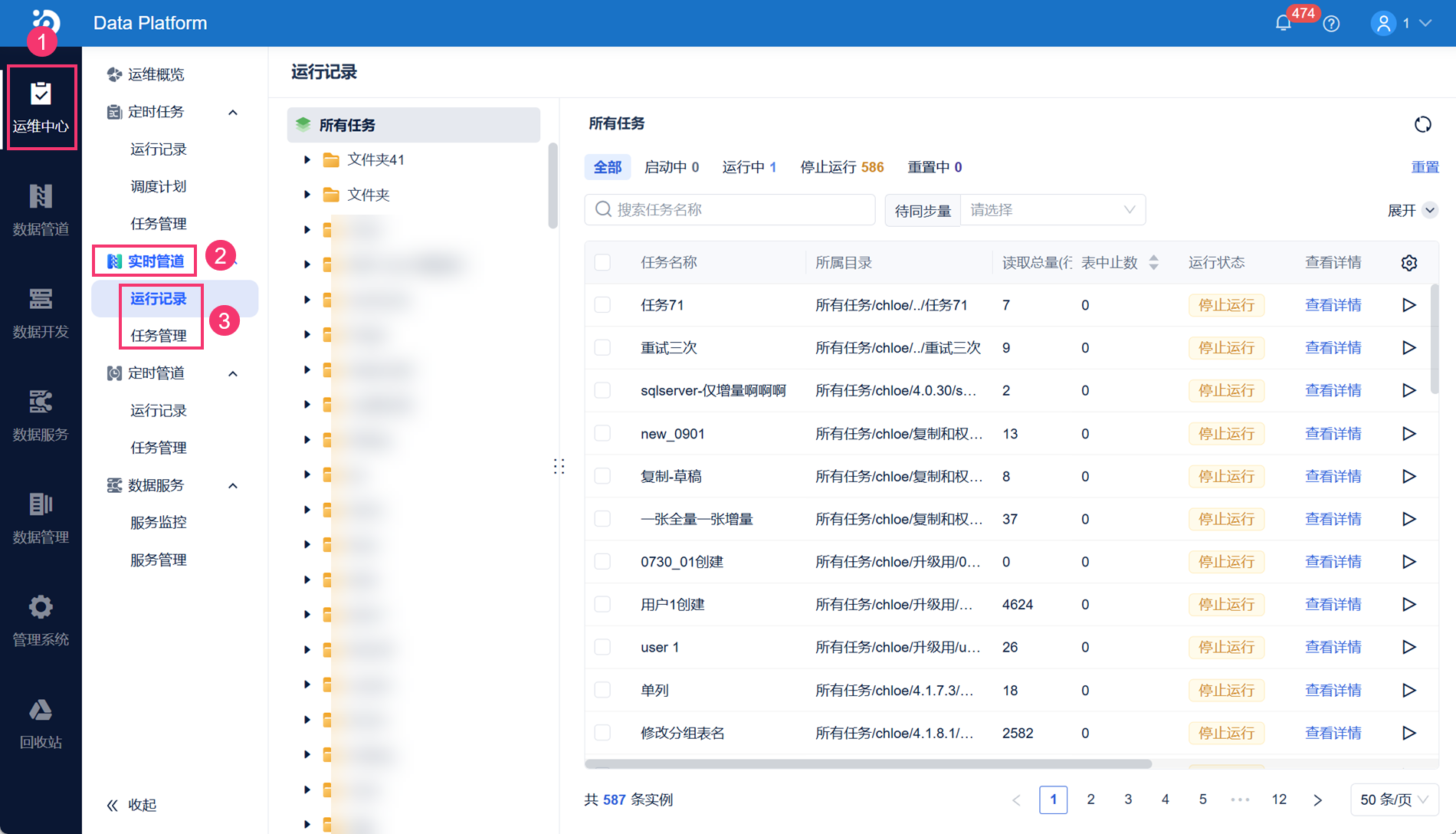Go to page 2
This screenshot has width=1456, height=834.
coord(1090,800)
